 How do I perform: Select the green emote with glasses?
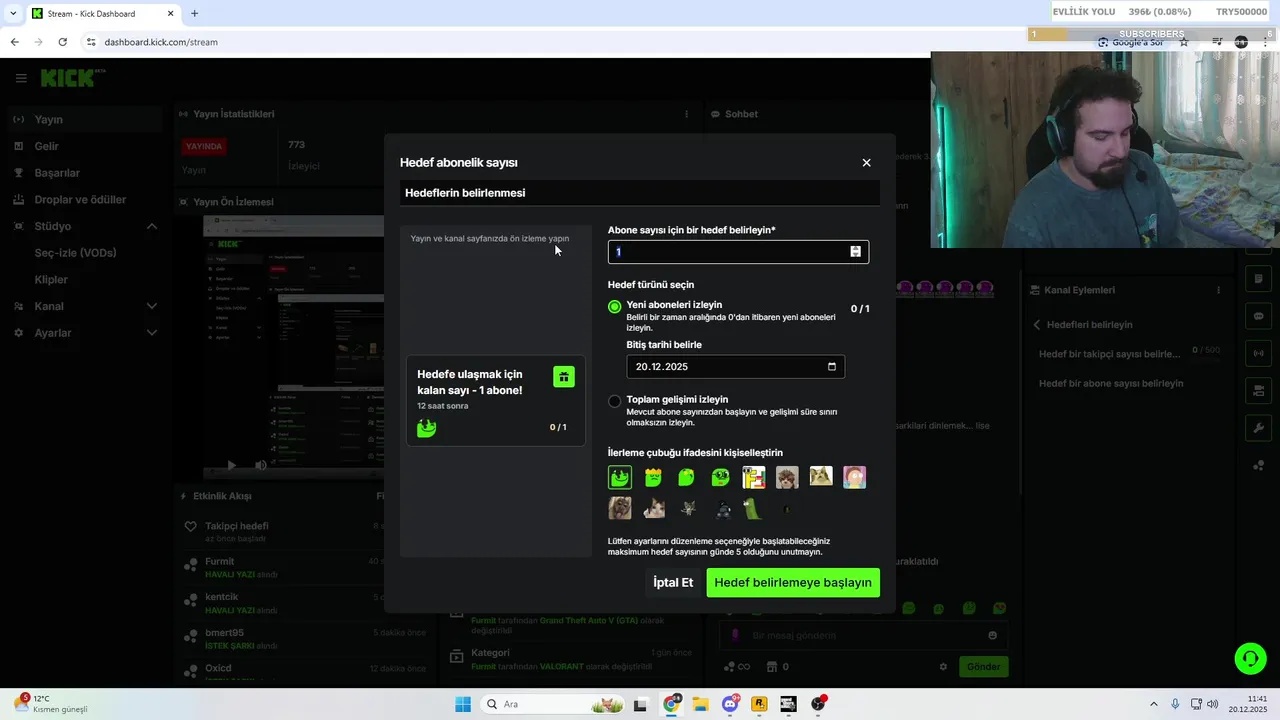click(720, 477)
